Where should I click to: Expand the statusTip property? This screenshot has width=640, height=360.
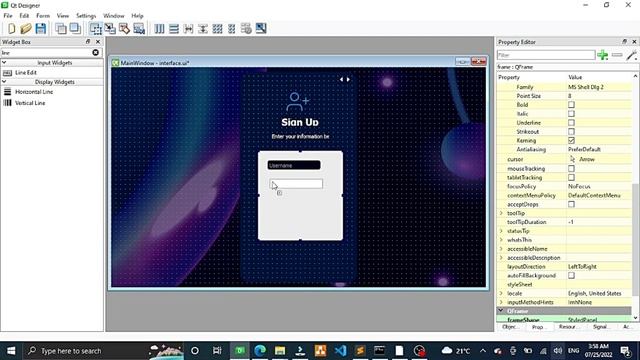tap(501, 231)
